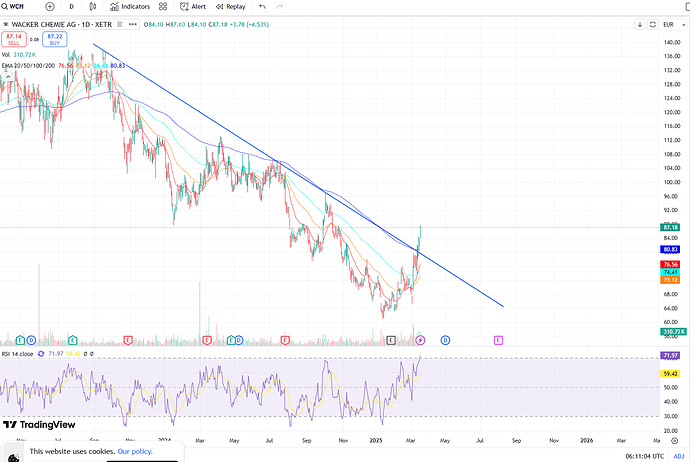Click the 2026 label on time axis

tap(587, 440)
